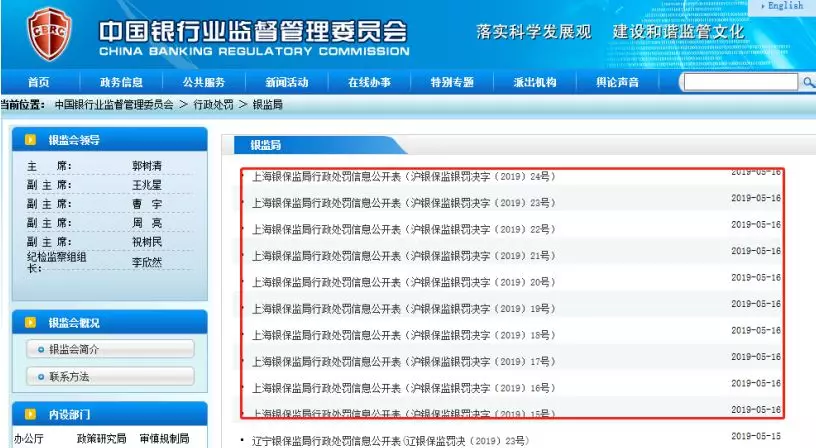This screenshot has height=448, width=816.
Task: Open the 新闻活动 menu
Action: click(x=287, y=82)
